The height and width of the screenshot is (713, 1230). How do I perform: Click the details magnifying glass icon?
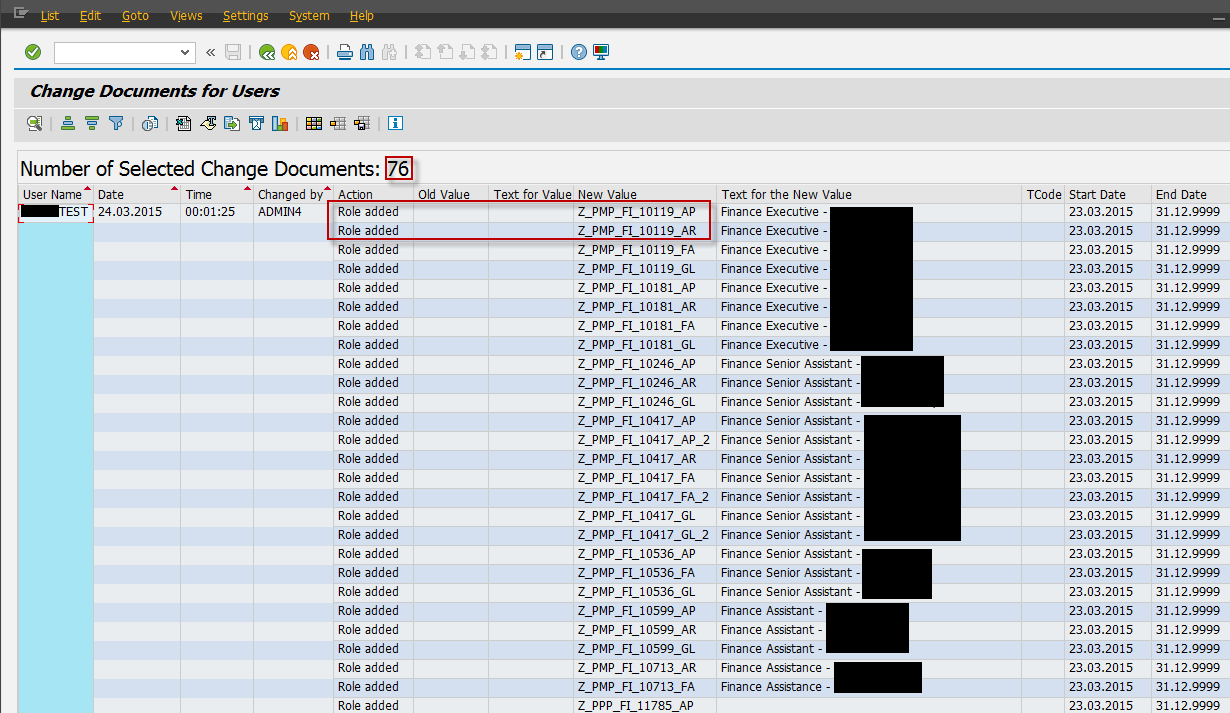34,123
